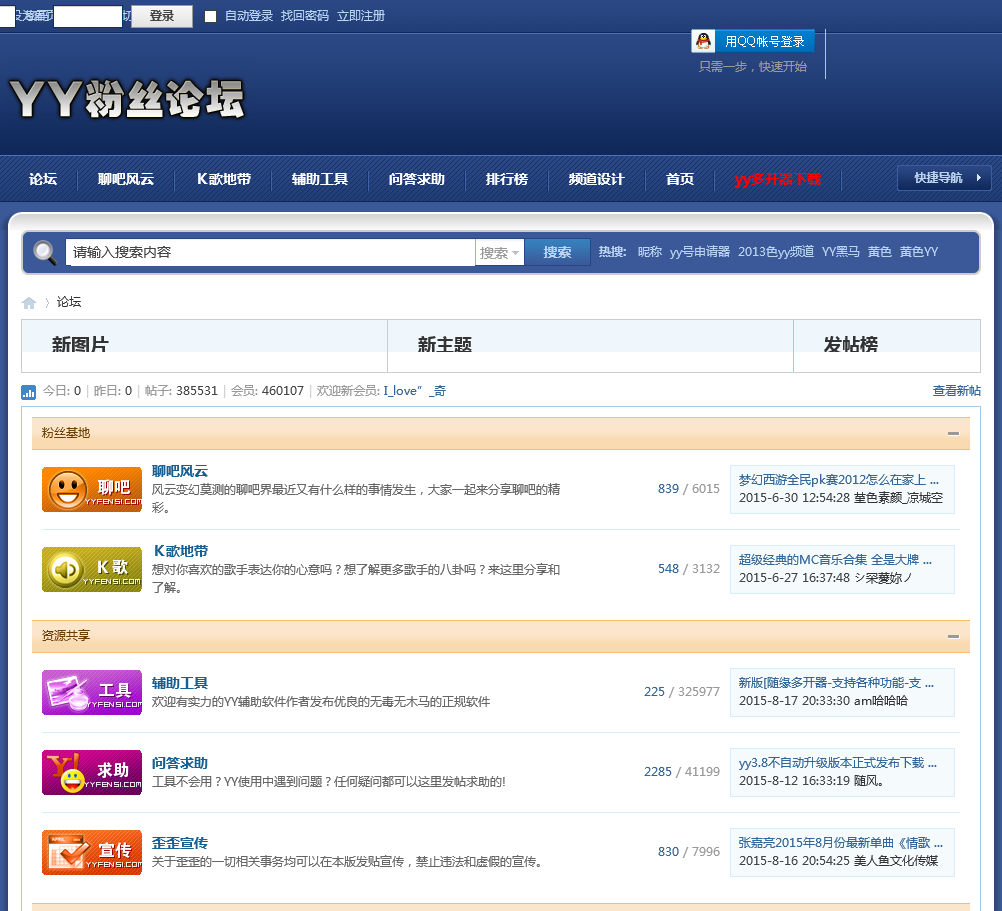Open latest post 新版[随缘多开器
Image resolution: width=1002 pixels, height=911 pixels.
(836, 683)
